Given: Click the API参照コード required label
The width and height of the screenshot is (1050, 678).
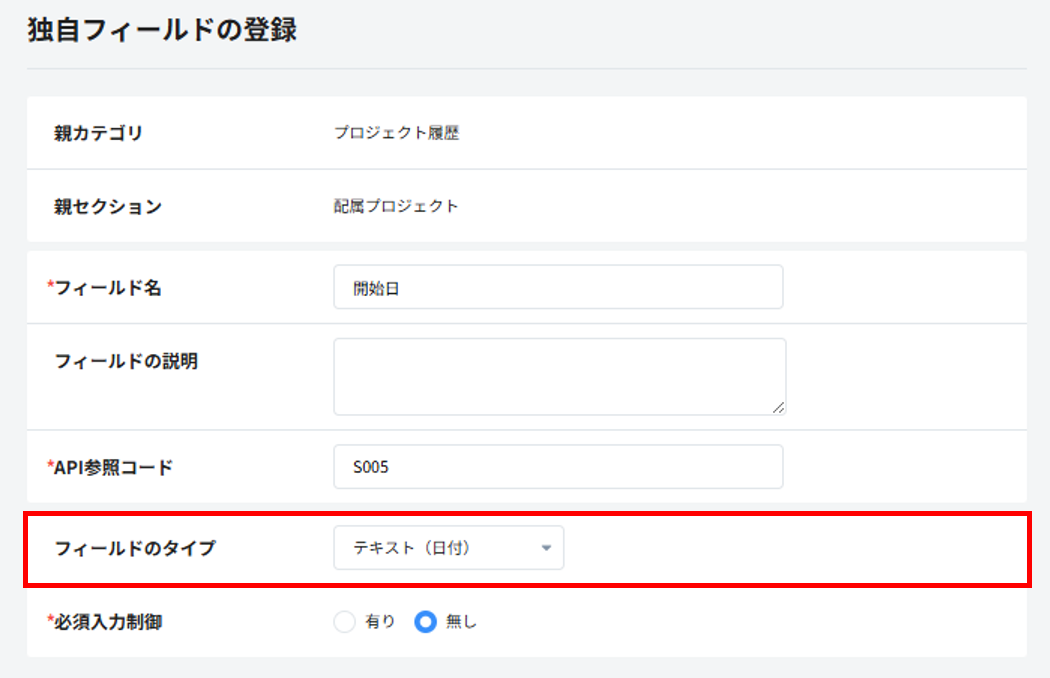Looking at the screenshot, I should pos(113,467).
